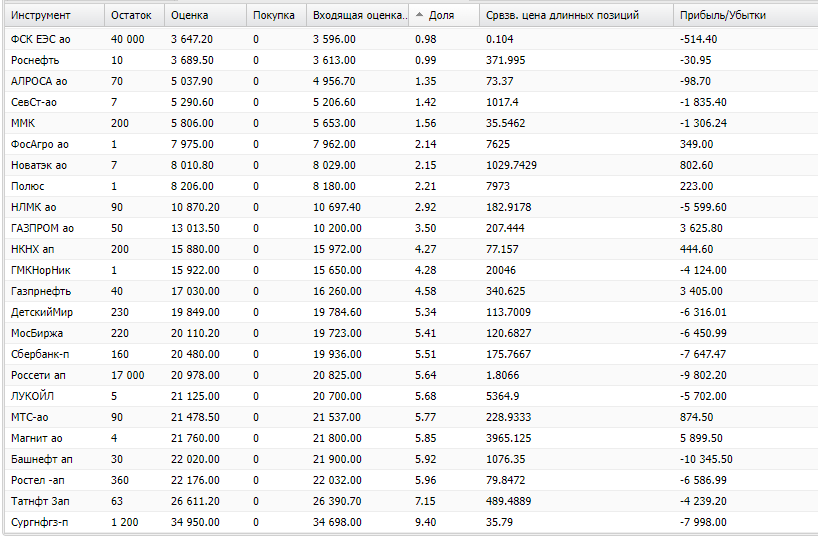Click valuation 13 013.50 for ГАЗПРОМ
Image resolution: width=818 pixels, height=536 pixels.
tap(195, 228)
